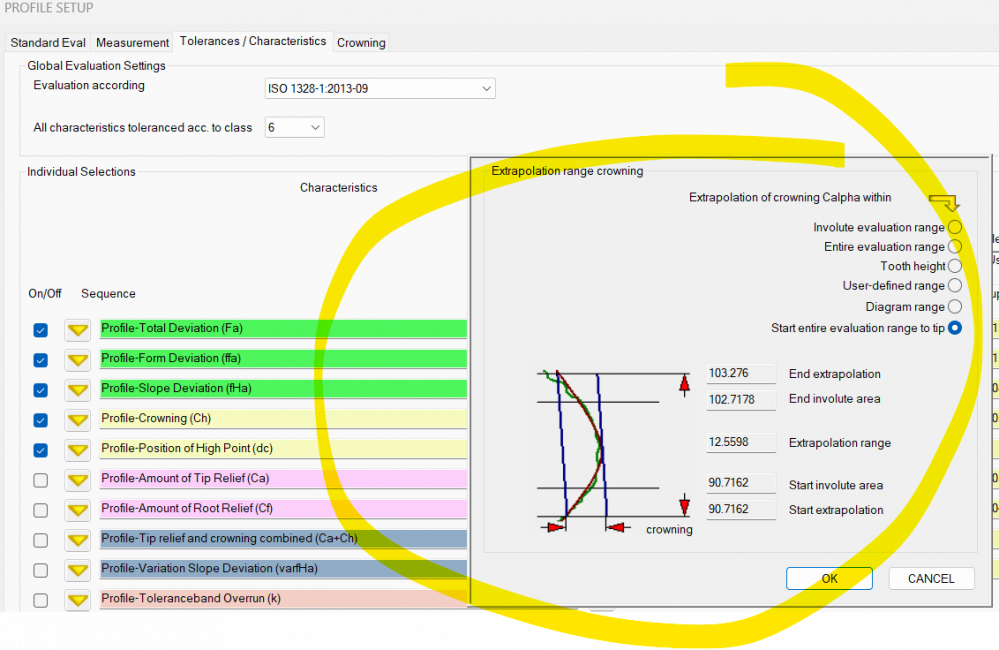The width and height of the screenshot is (999, 650).
Task: Click yellow arrow icon beside Position of High Point
Action: point(78,450)
